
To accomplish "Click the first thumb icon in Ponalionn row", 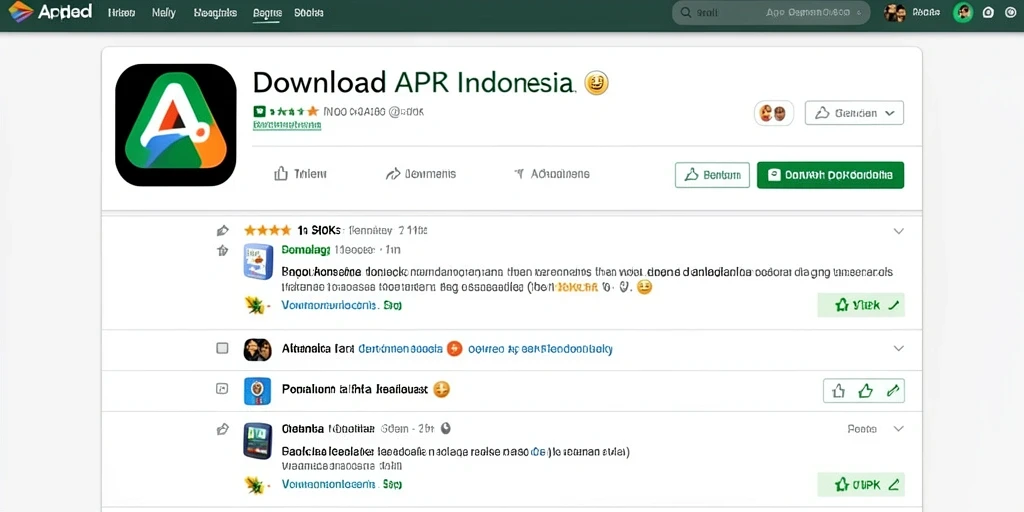I will click(839, 391).
